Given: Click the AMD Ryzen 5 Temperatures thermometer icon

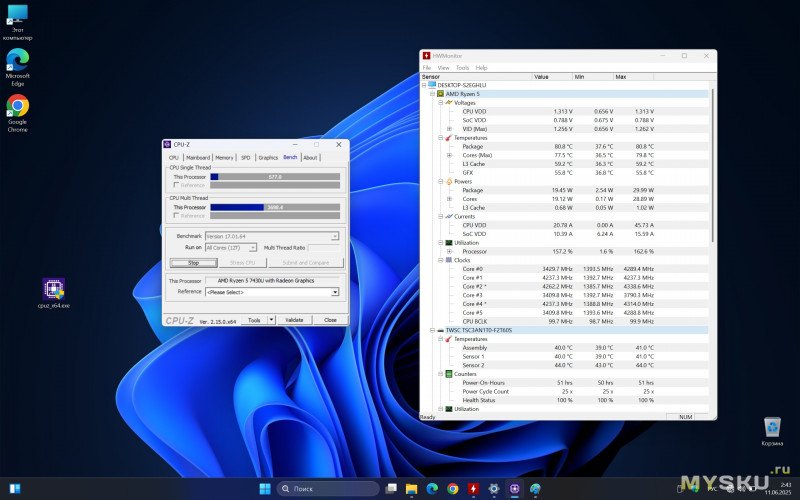Looking at the screenshot, I should 448,138.
